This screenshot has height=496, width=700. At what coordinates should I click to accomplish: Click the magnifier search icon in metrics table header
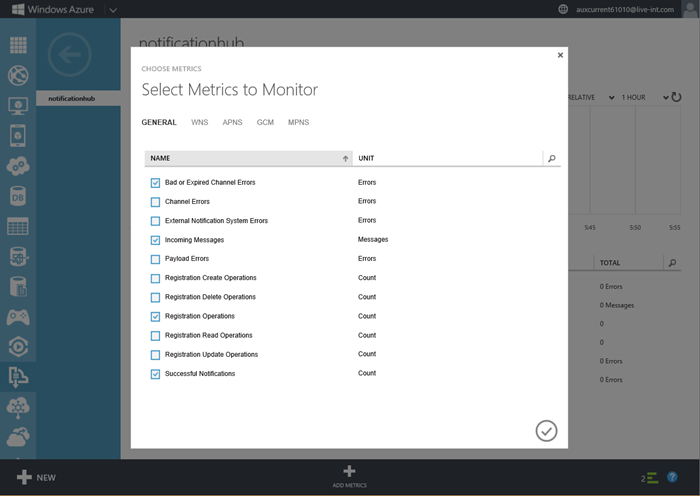point(552,158)
